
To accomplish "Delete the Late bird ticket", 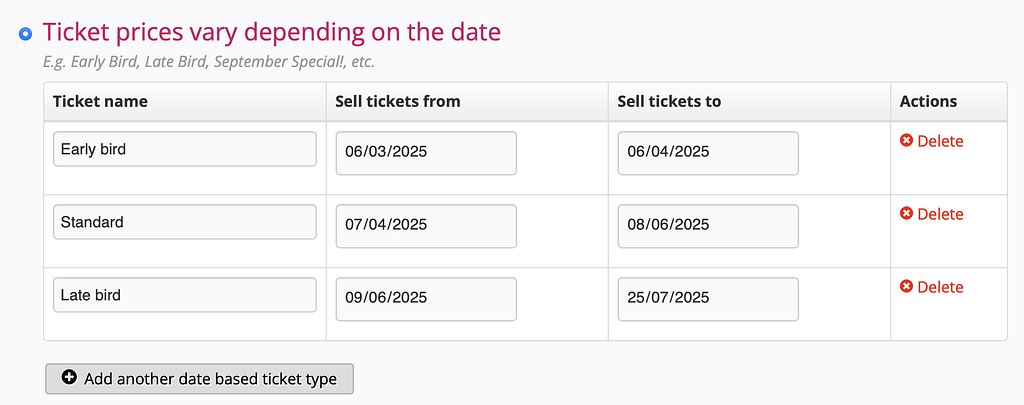I will point(932,287).
